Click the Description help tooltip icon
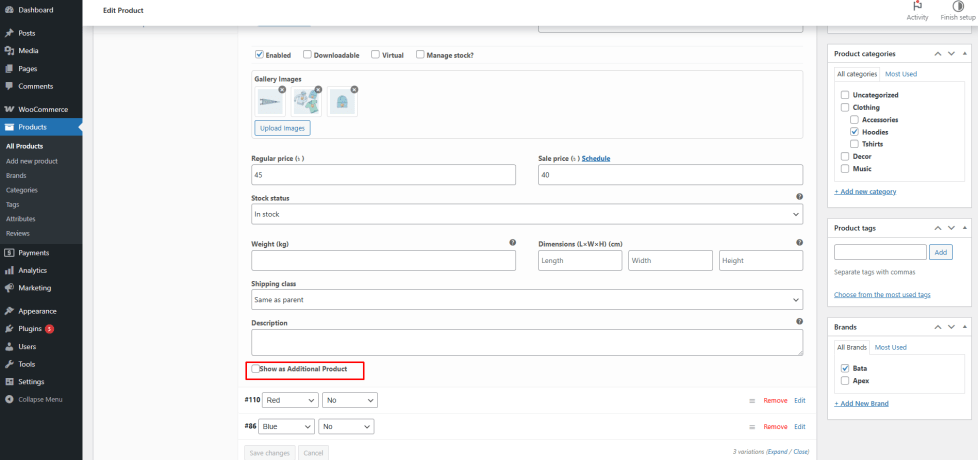 (x=799, y=322)
